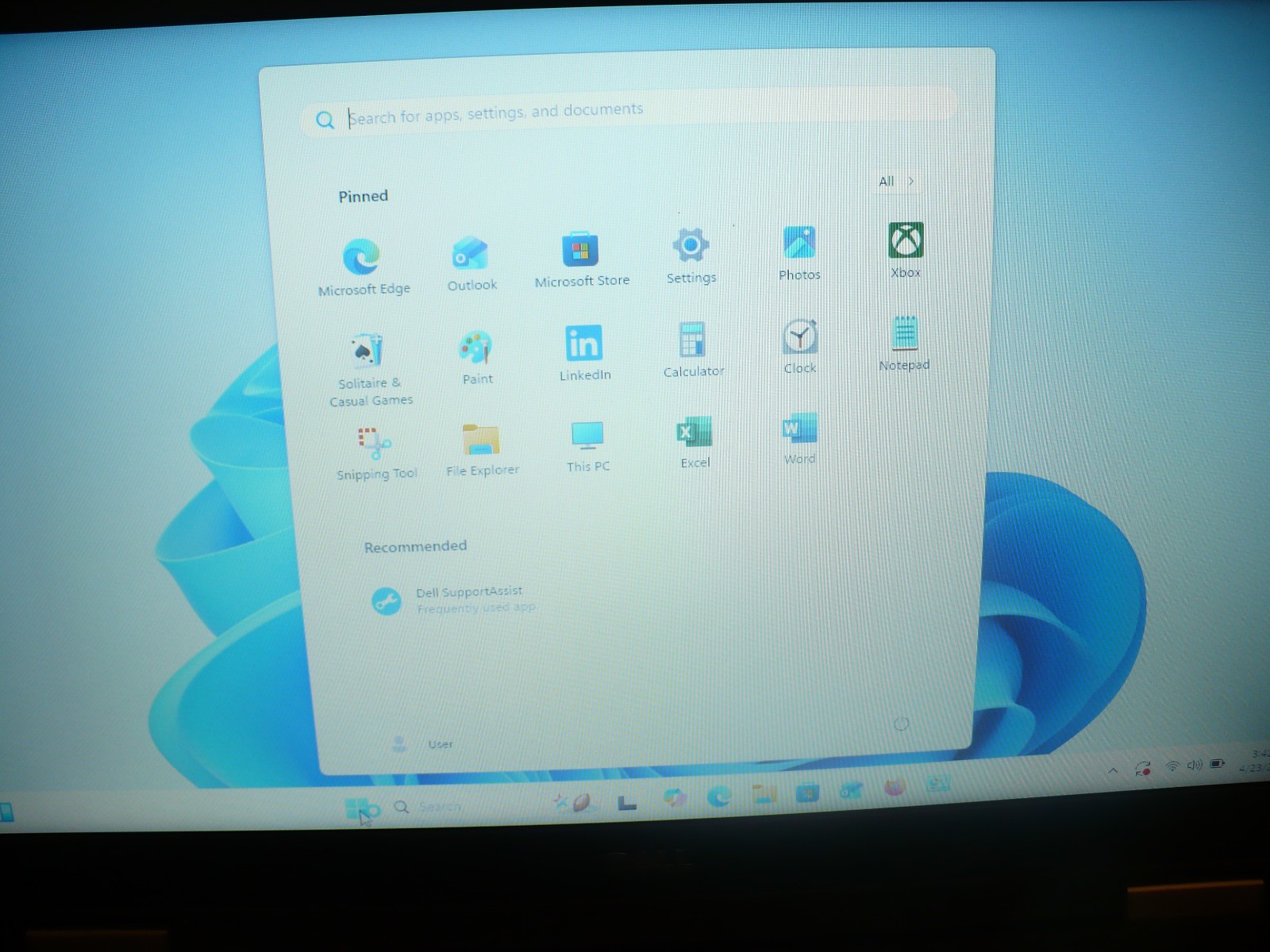Open Microsoft Edge on the taskbar
The image size is (1270, 952).
(718, 796)
